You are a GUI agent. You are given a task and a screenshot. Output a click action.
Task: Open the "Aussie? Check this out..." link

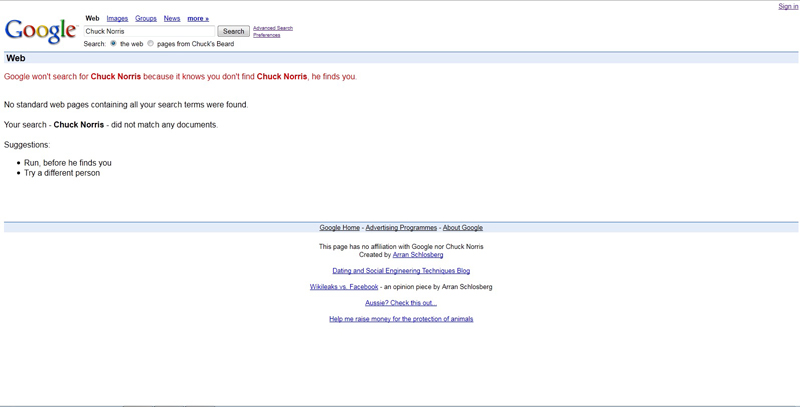[401, 303]
